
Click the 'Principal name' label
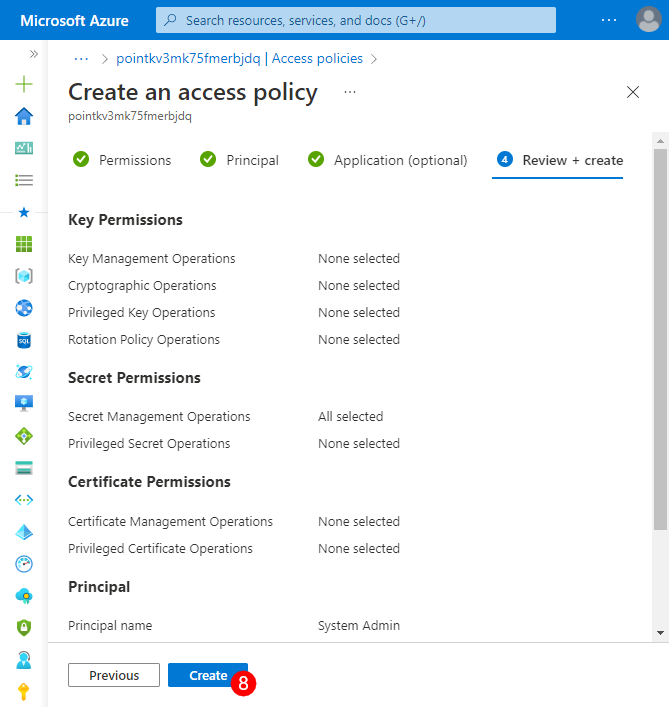pos(110,625)
